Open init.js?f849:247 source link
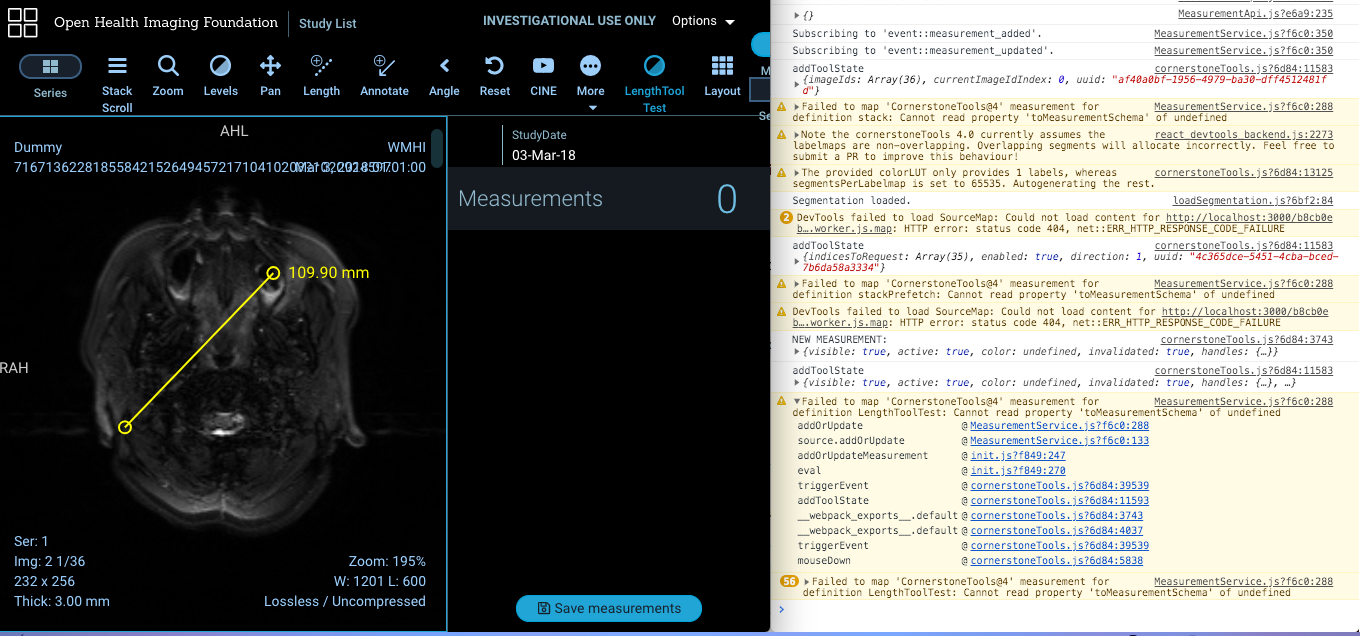 point(1018,456)
